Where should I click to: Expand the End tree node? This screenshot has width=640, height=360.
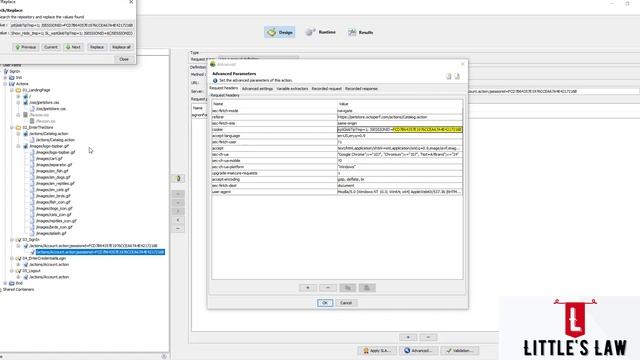tap(5, 283)
